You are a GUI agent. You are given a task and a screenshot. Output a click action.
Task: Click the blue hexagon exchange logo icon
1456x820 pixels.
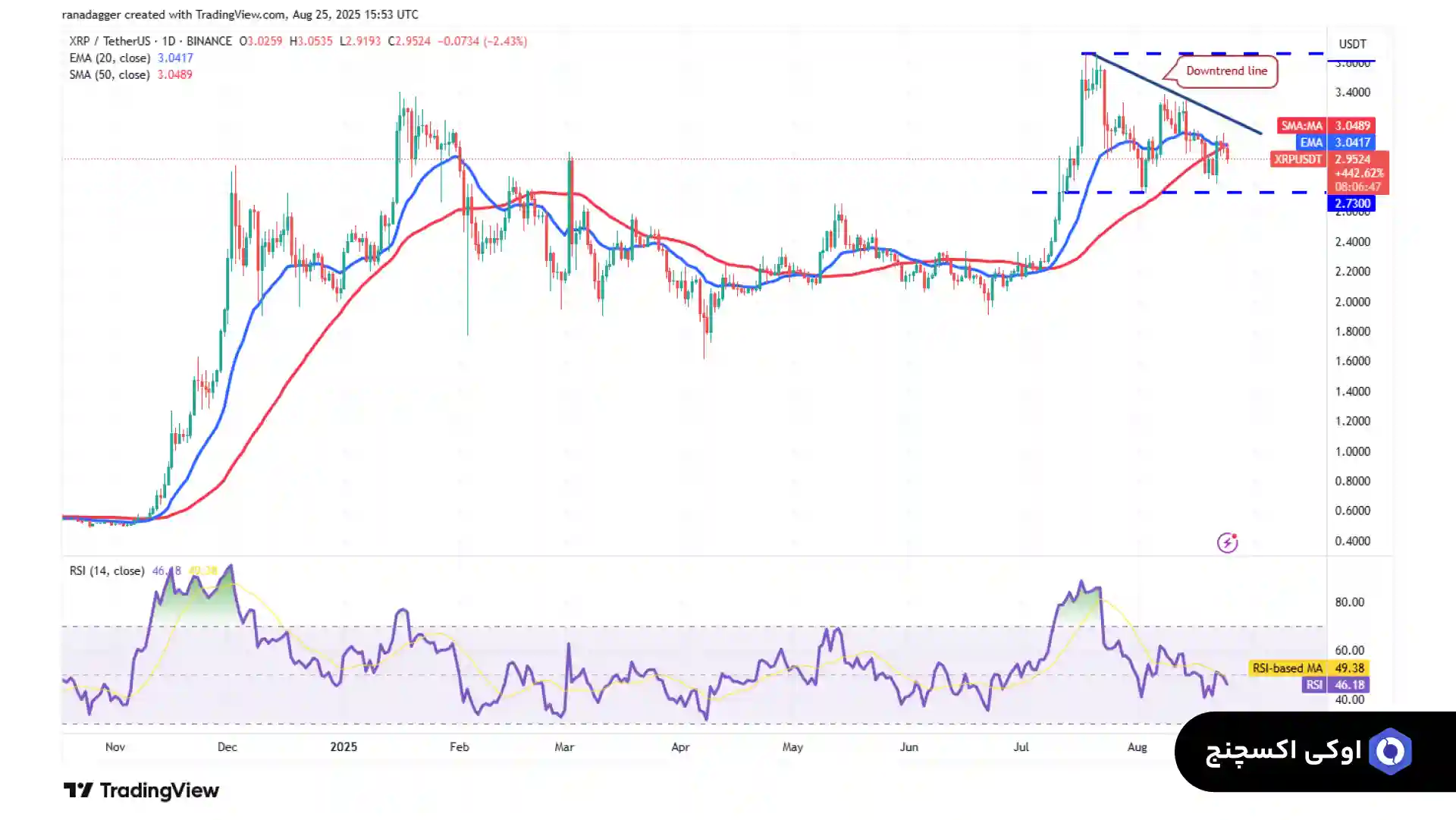pos(1390,752)
